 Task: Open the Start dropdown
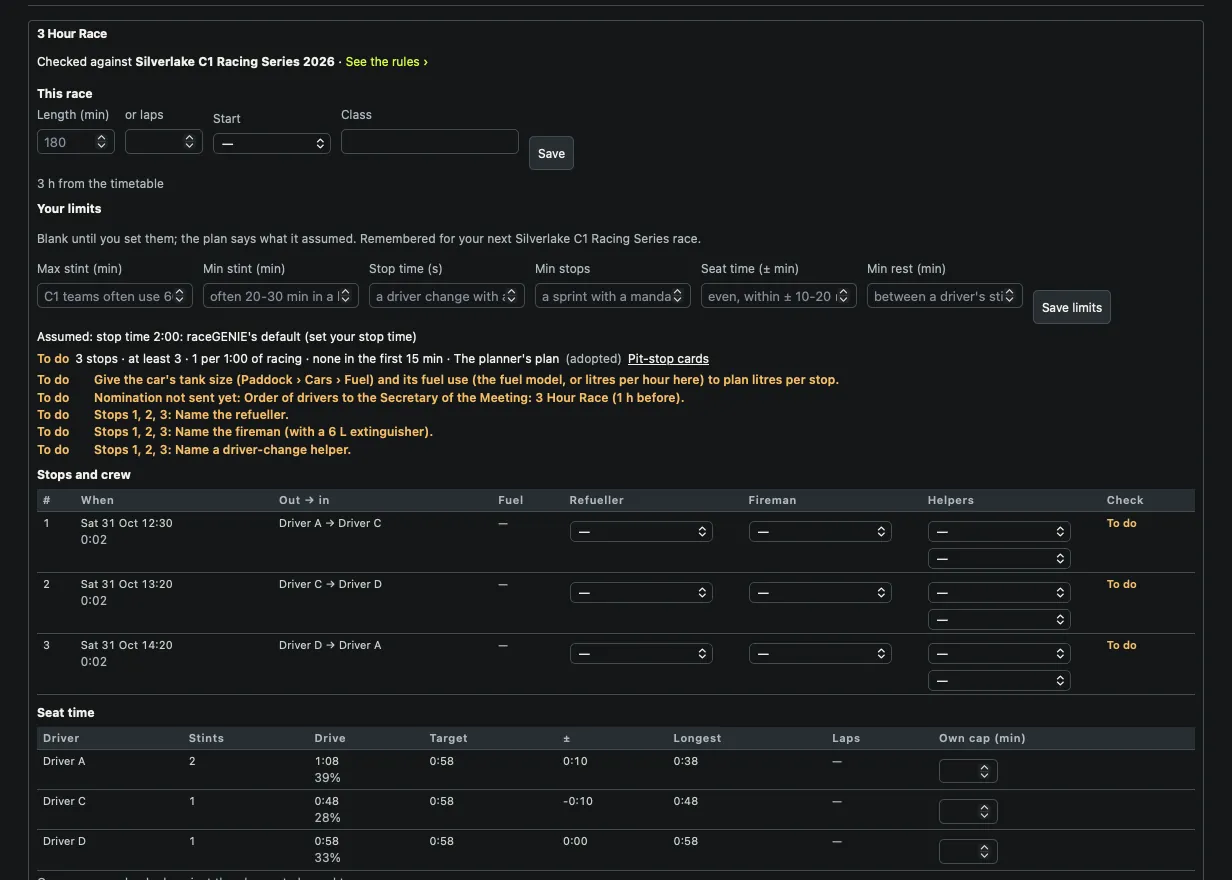[x=272, y=144]
